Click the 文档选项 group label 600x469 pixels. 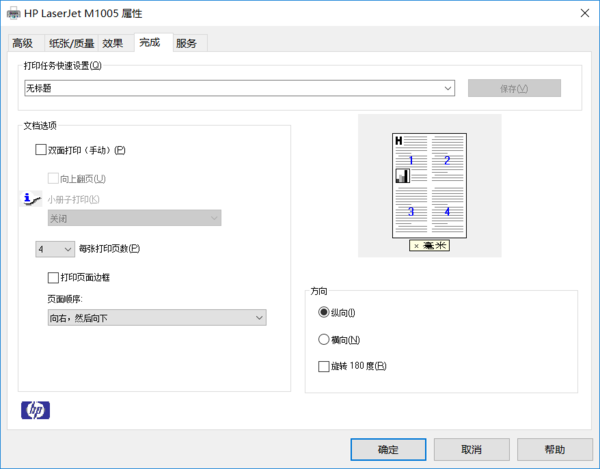tap(40, 125)
